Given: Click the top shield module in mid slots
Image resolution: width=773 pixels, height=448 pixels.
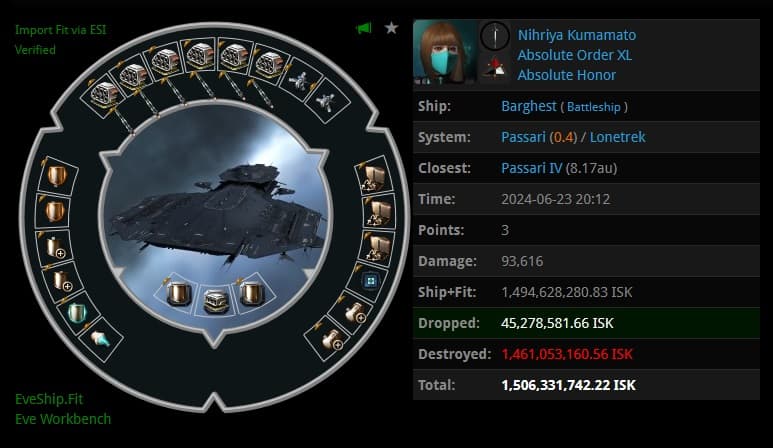Looking at the screenshot, I should (57, 175).
